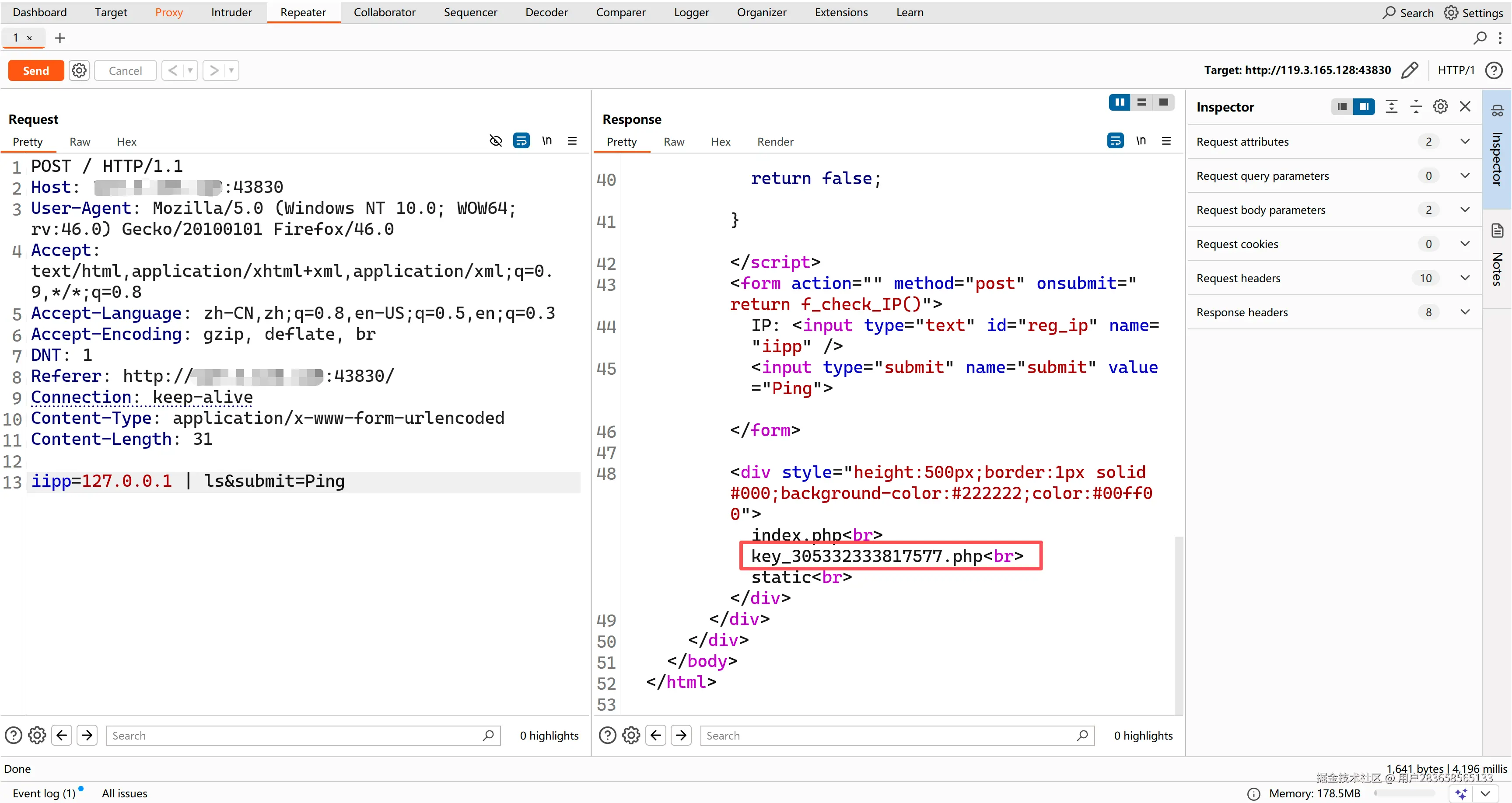Open Repeater send settings gear icon
Screen dimensions: 1512x803
[79, 70]
